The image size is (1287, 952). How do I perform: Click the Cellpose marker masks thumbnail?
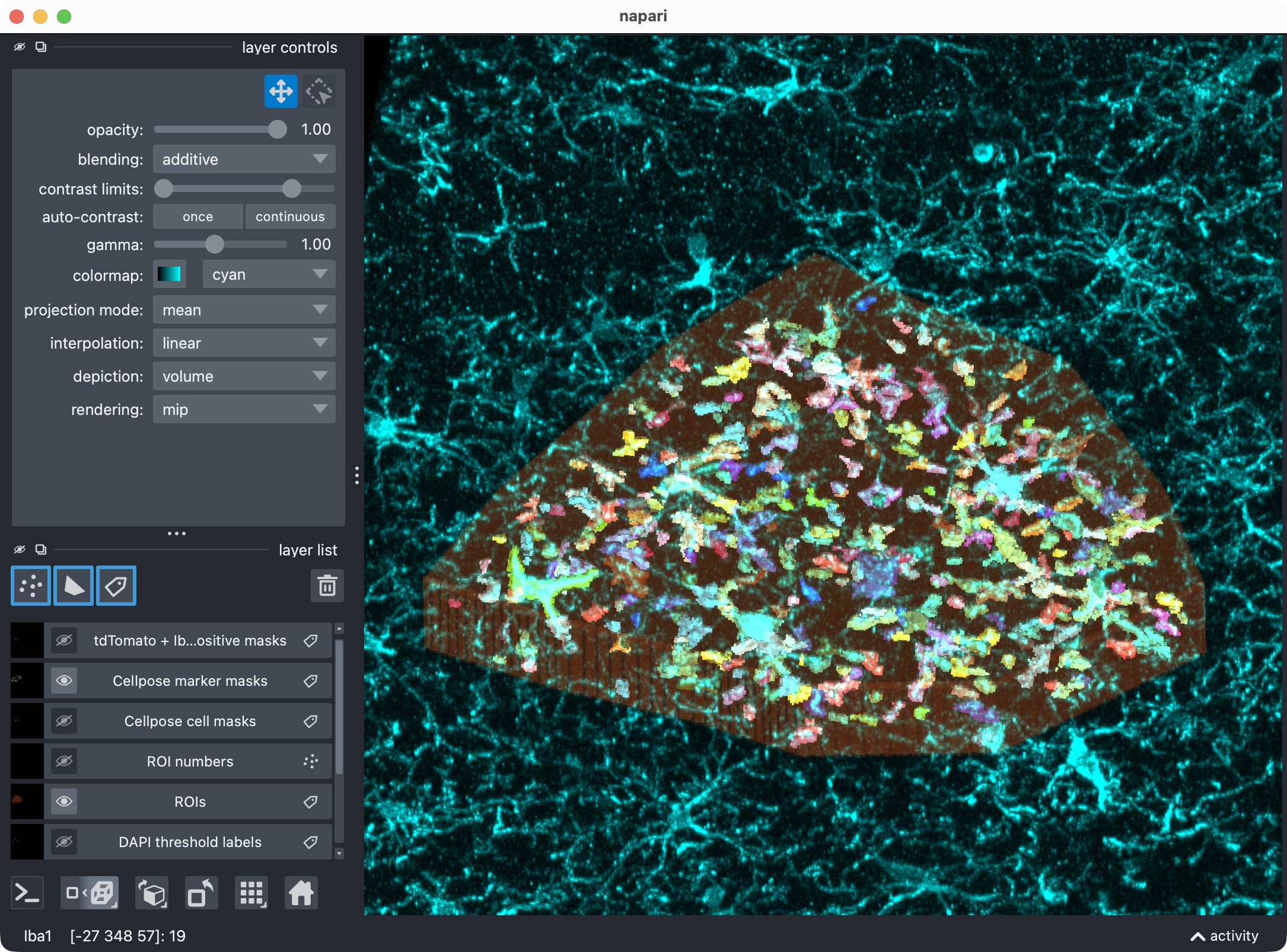coord(27,681)
